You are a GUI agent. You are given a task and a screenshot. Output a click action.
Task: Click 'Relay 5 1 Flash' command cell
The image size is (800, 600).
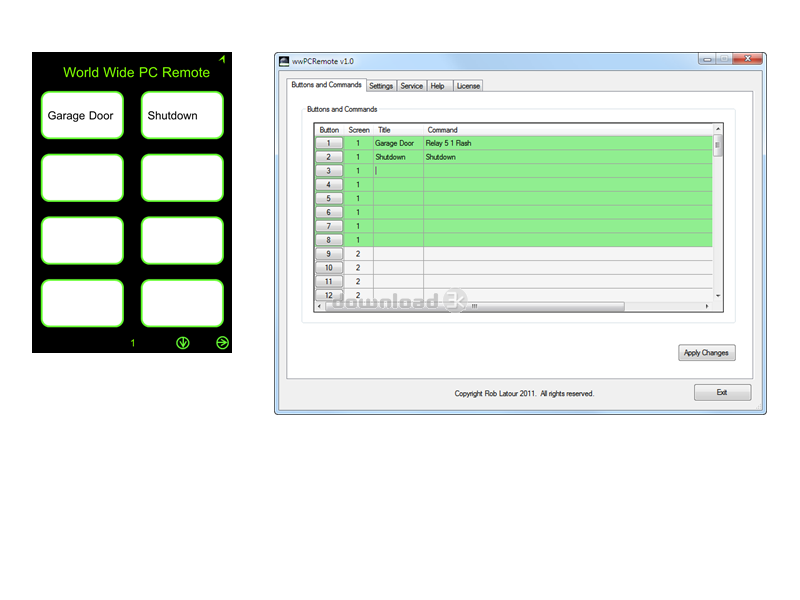[568, 143]
